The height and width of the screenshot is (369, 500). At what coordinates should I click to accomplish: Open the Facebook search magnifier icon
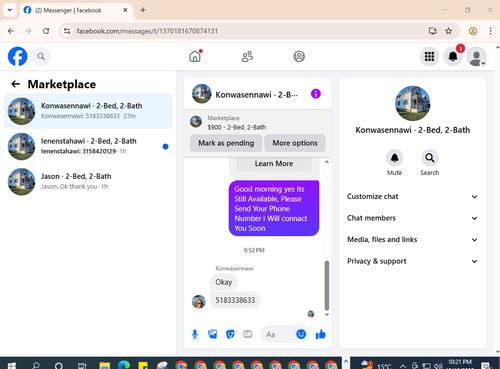[x=41, y=56]
